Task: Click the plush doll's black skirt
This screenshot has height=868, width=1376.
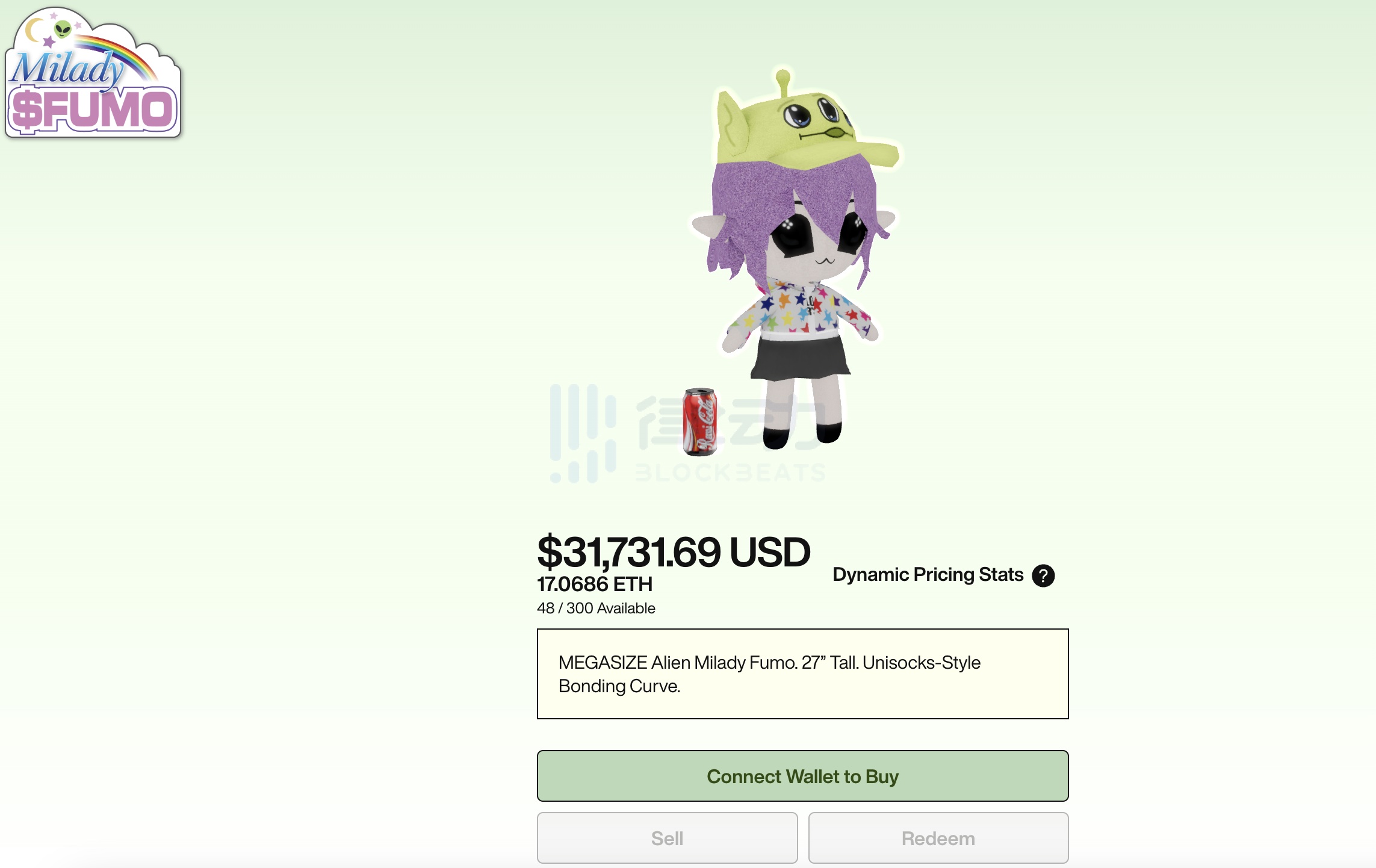Action: point(799,358)
